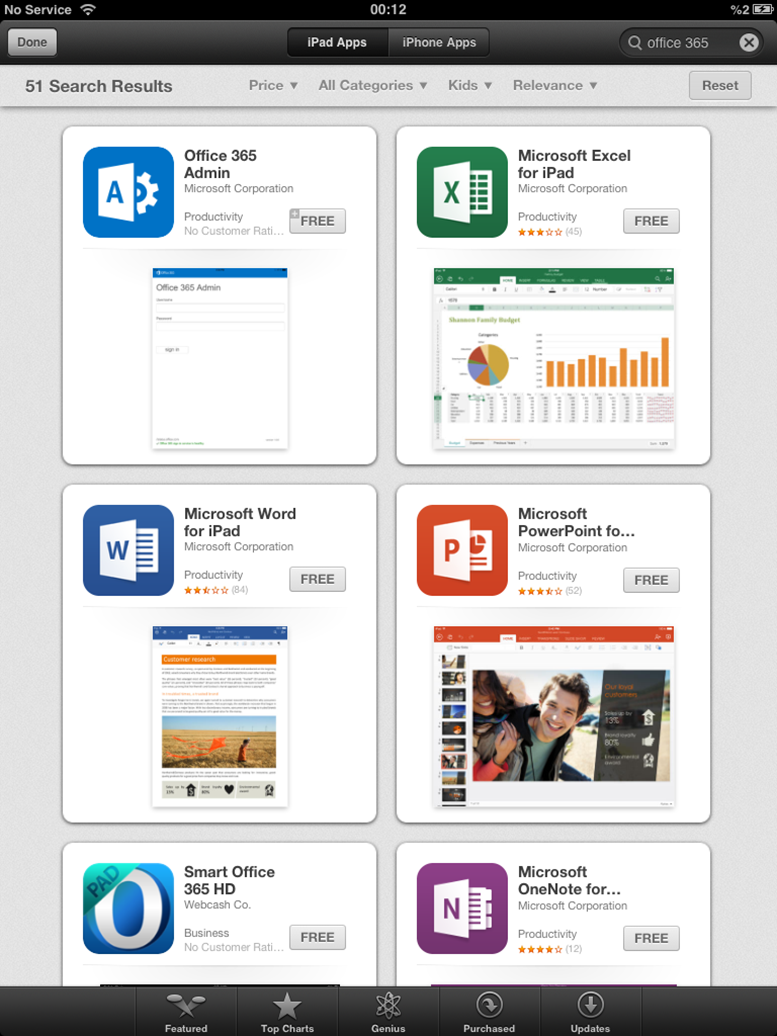The image size is (777, 1036).
Task: Open the Smart Office 365 HD title
Action: click(229, 880)
